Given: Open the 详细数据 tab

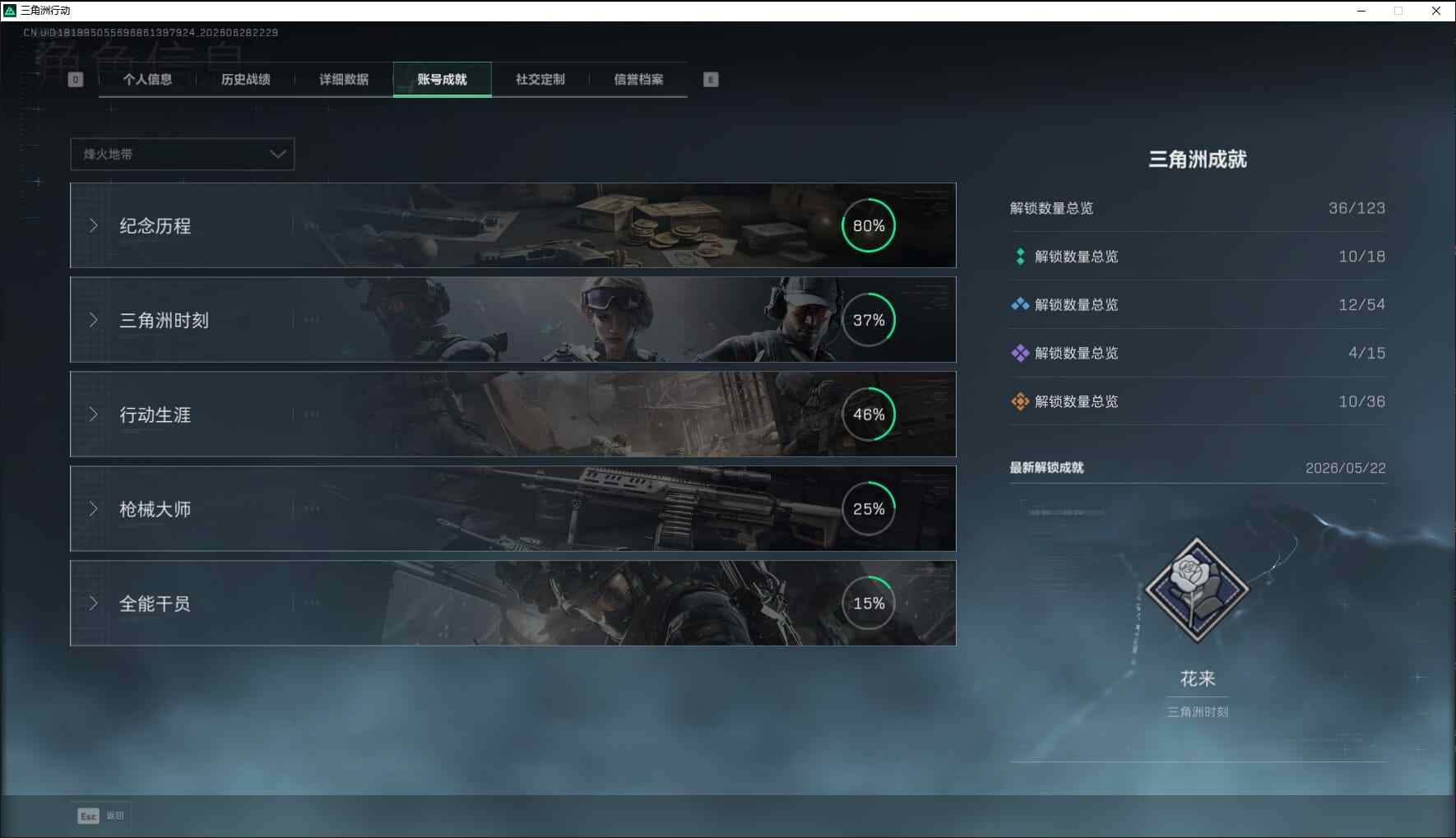Looking at the screenshot, I should 344,80.
